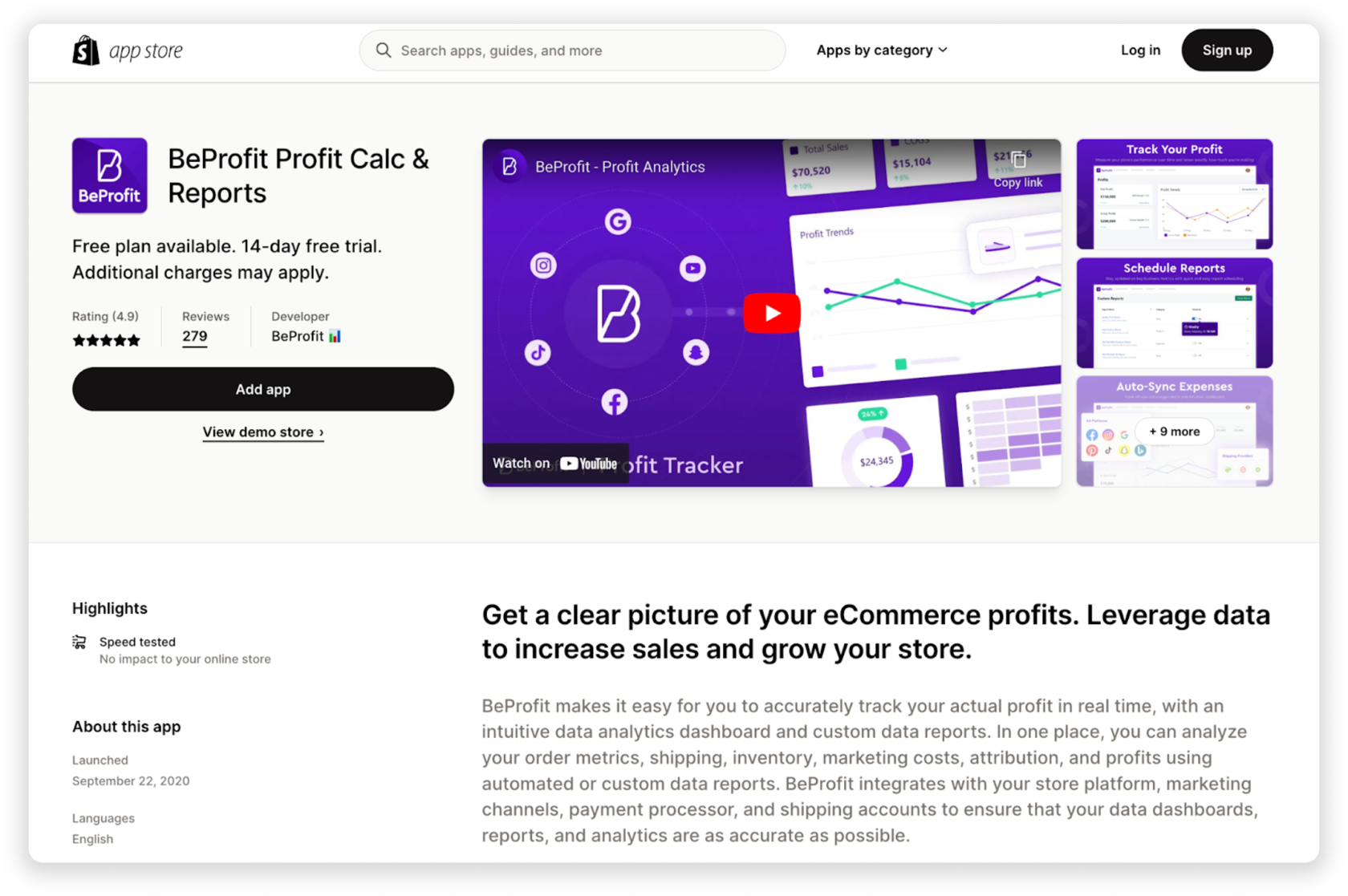The width and height of the screenshot is (1348, 896).
Task: Click the Copy link icon on the video
Action: 1018,160
